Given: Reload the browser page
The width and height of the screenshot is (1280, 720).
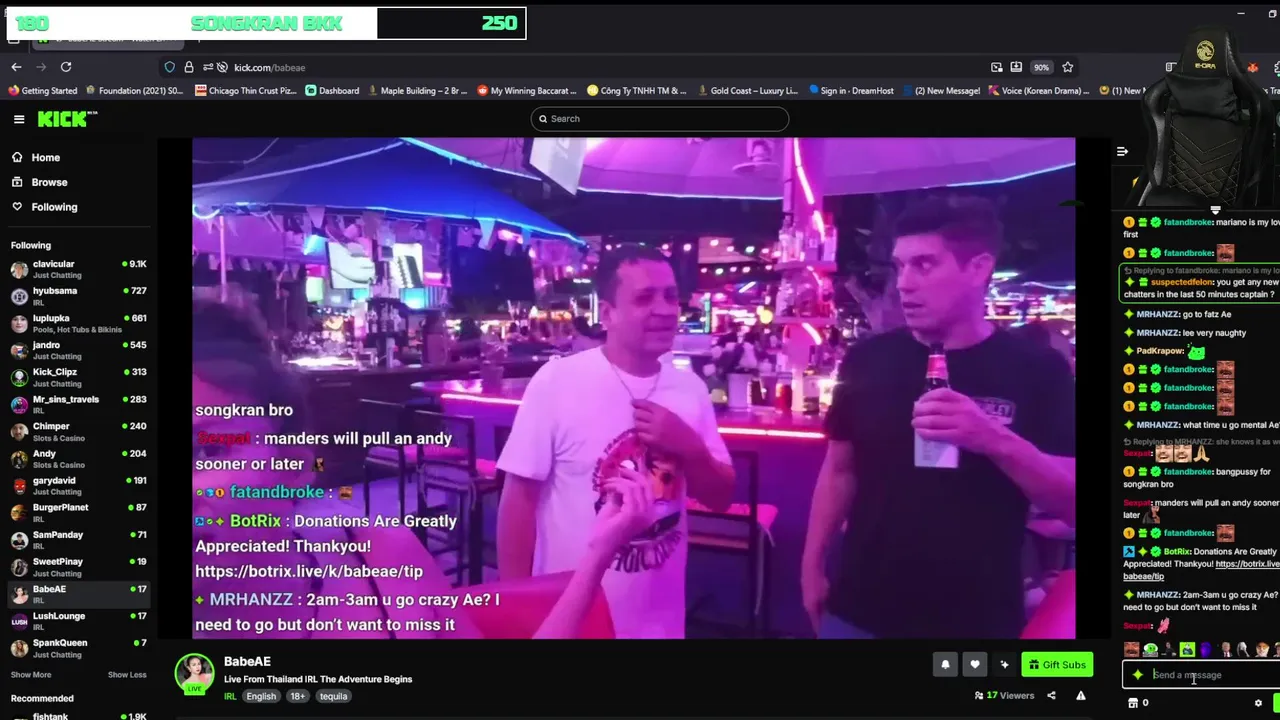Looking at the screenshot, I should click(x=66, y=67).
